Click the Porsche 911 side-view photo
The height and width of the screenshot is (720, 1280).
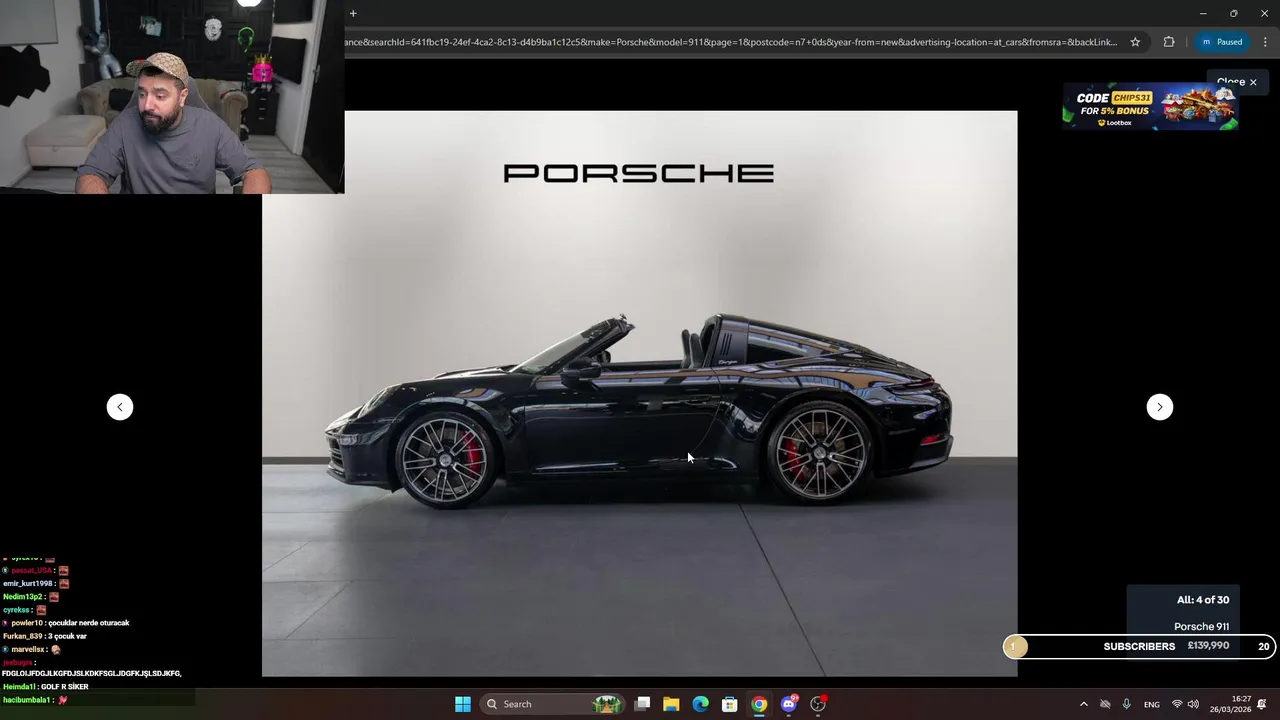[x=640, y=394]
